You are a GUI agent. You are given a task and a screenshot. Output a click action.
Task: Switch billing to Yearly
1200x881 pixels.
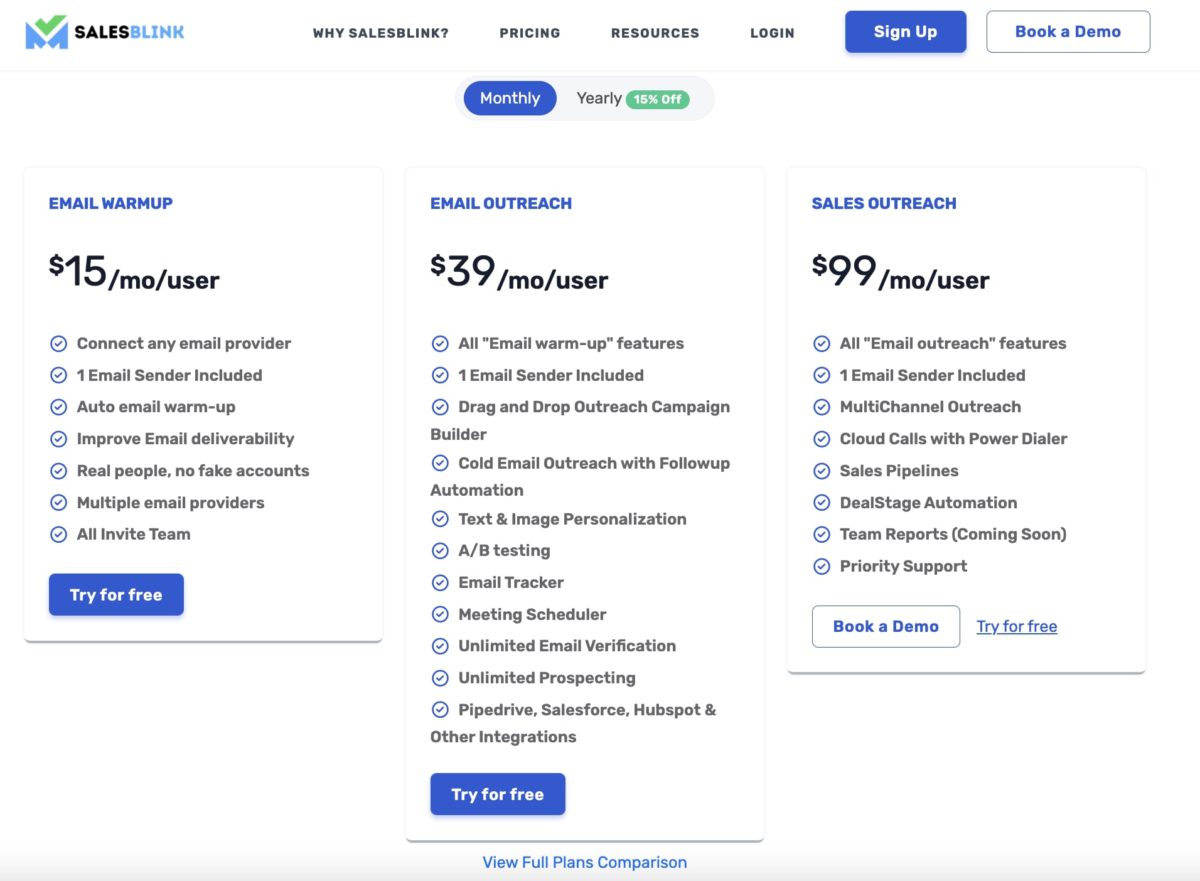click(598, 98)
